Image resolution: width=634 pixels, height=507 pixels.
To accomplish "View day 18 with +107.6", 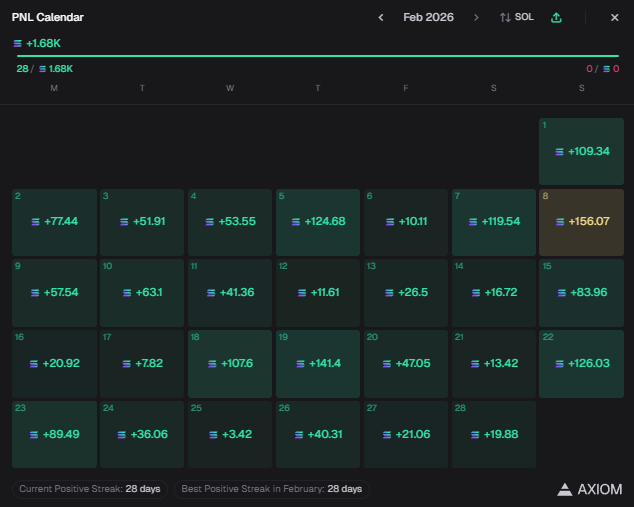I will [230, 364].
